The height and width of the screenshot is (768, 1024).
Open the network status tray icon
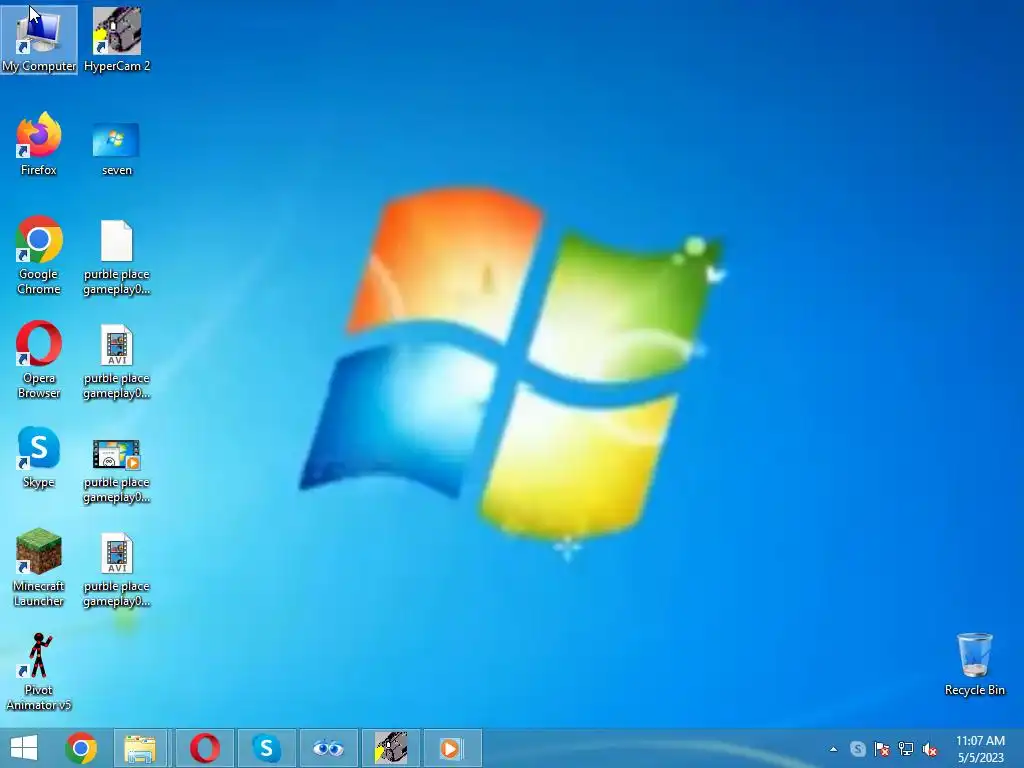click(906, 749)
